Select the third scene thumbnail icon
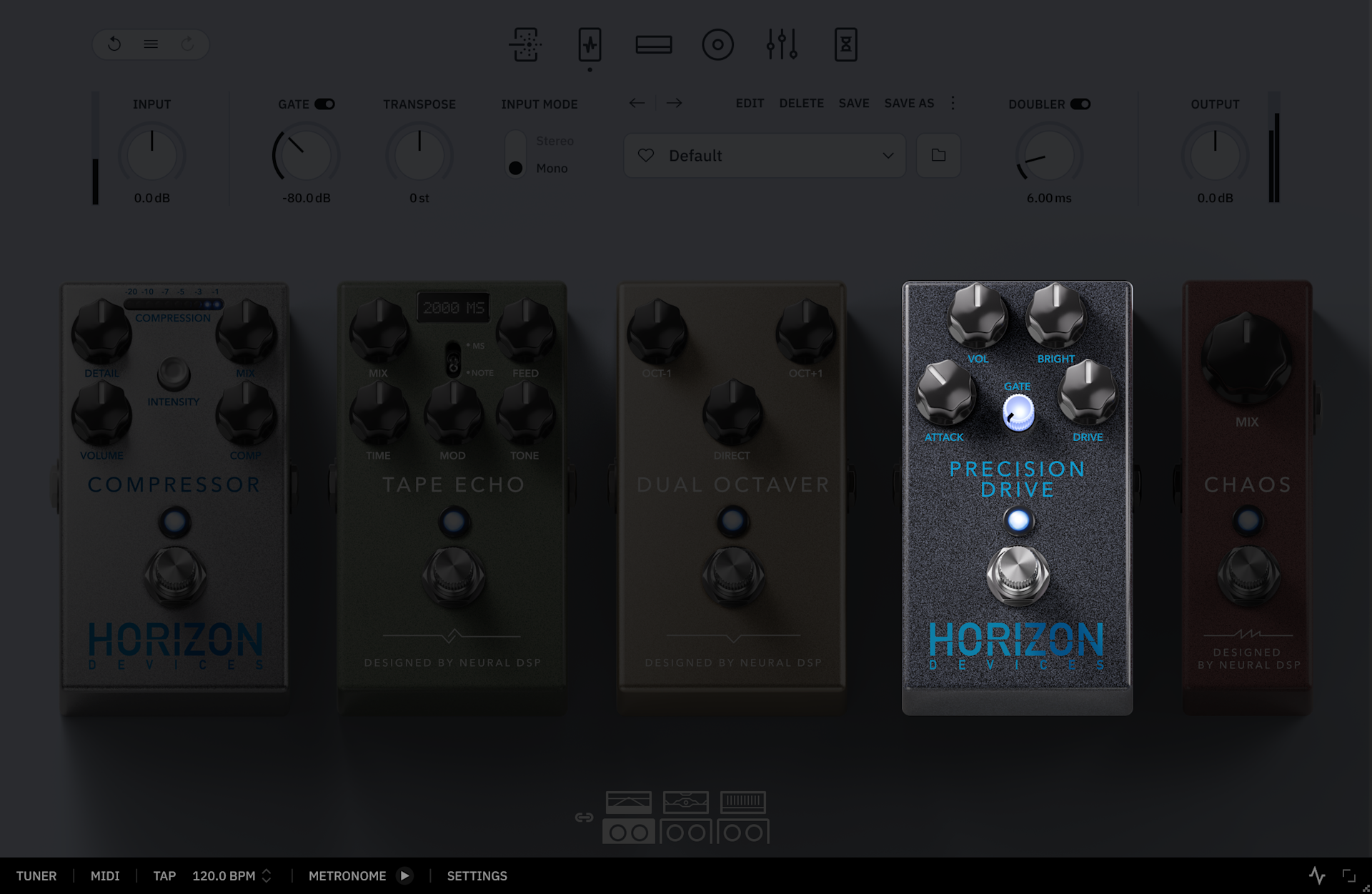Viewport: 1372px width, 894px height. point(743,803)
